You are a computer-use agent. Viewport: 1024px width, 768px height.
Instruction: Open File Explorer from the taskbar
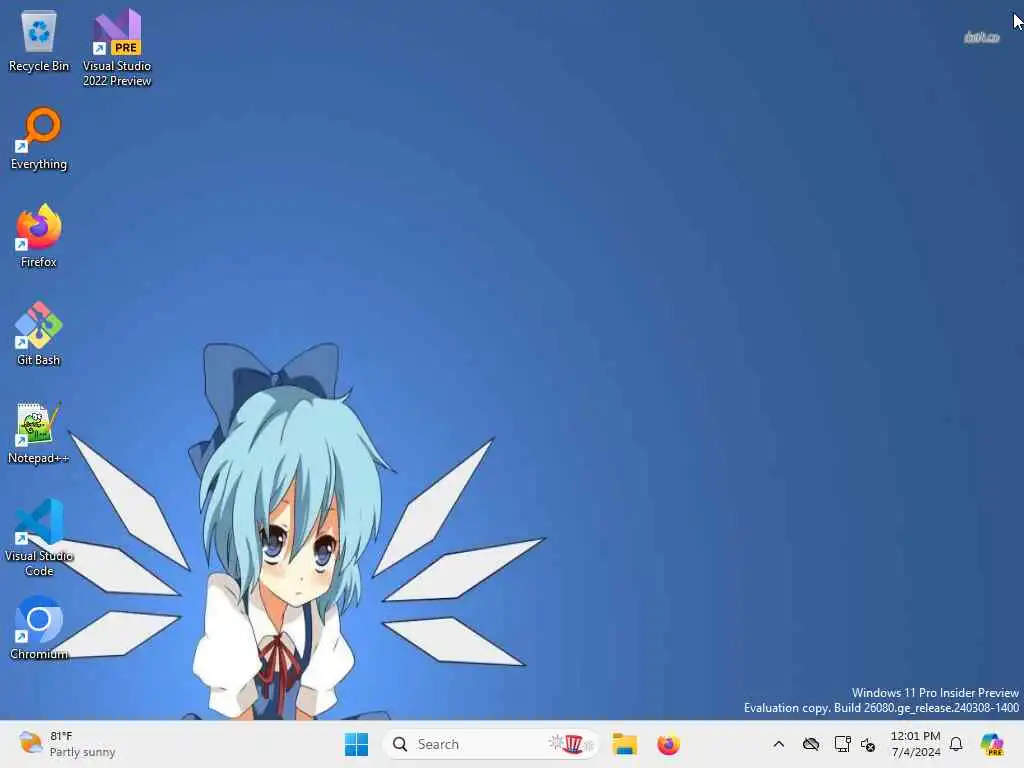point(624,744)
